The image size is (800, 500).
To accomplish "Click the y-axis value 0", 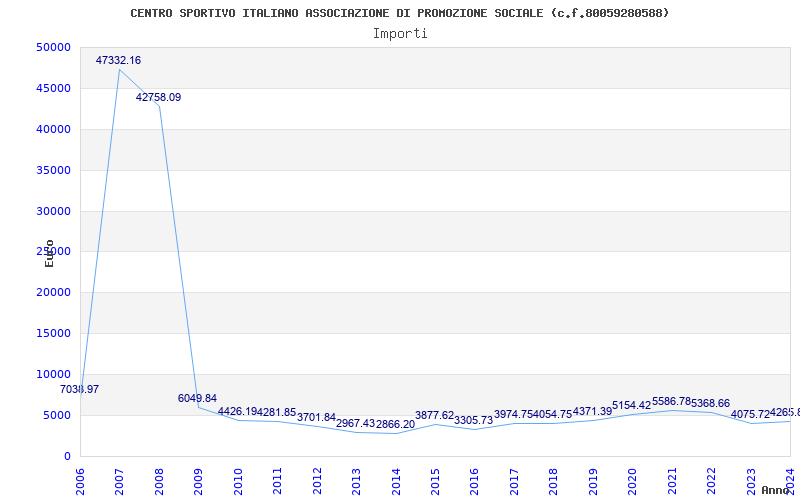I will pyautogui.click(x=67, y=456).
